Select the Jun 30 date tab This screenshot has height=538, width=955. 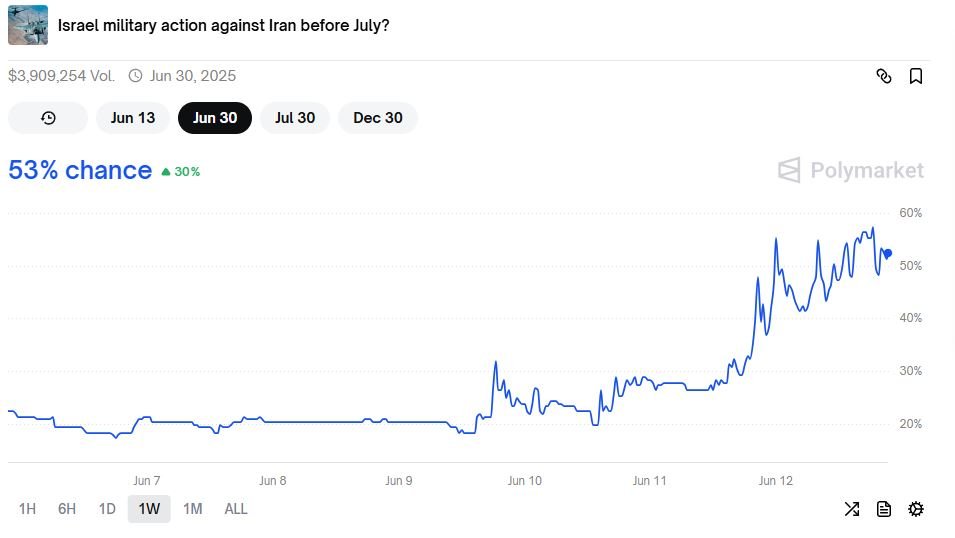(x=215, y=118)
